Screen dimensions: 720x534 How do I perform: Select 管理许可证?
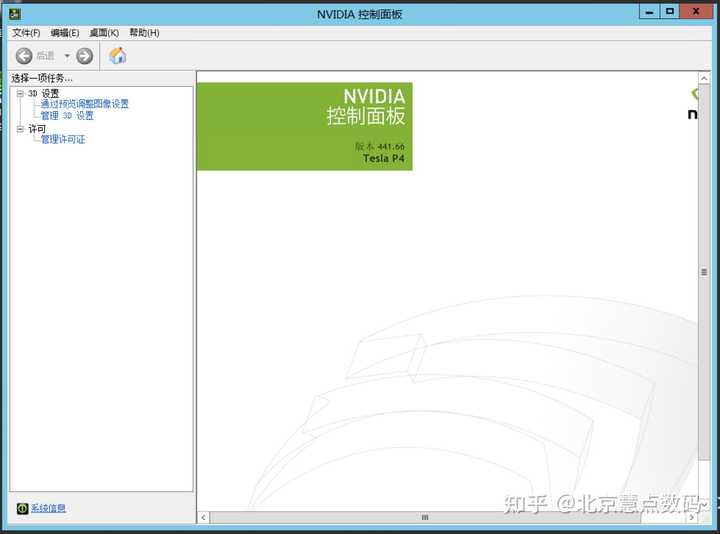(x=63, y=139)
